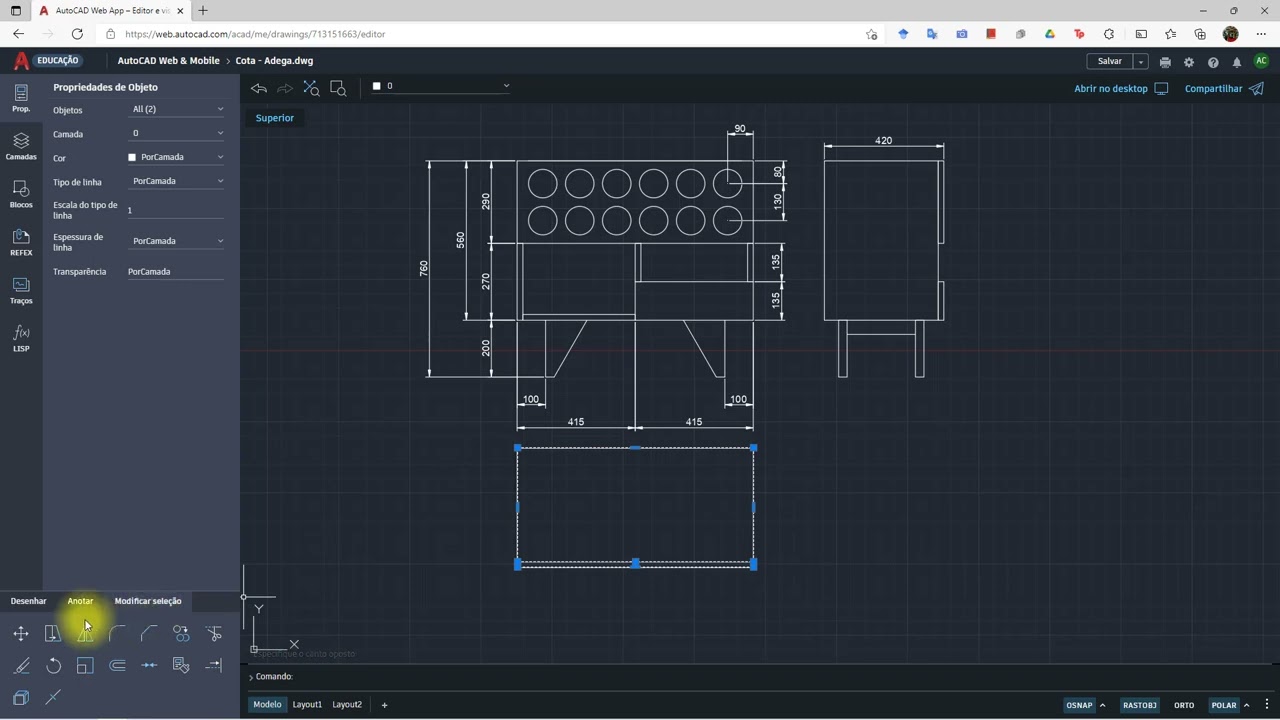Image resolution: width=1280 pixels, height=720 pixels.
Task: Select the Match Properties tool
Action: (x=181, y=665)
